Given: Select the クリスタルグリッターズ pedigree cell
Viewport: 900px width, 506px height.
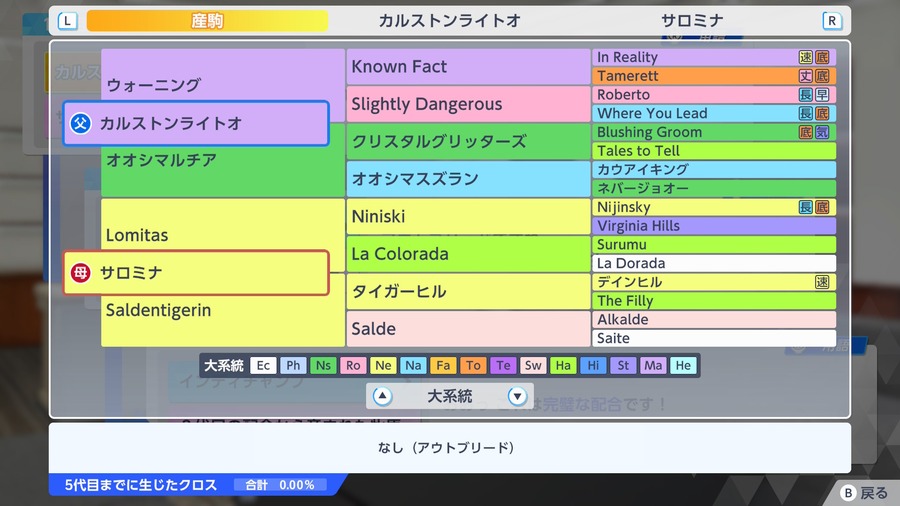Looking at the screenshot, I should pos(468,141).
